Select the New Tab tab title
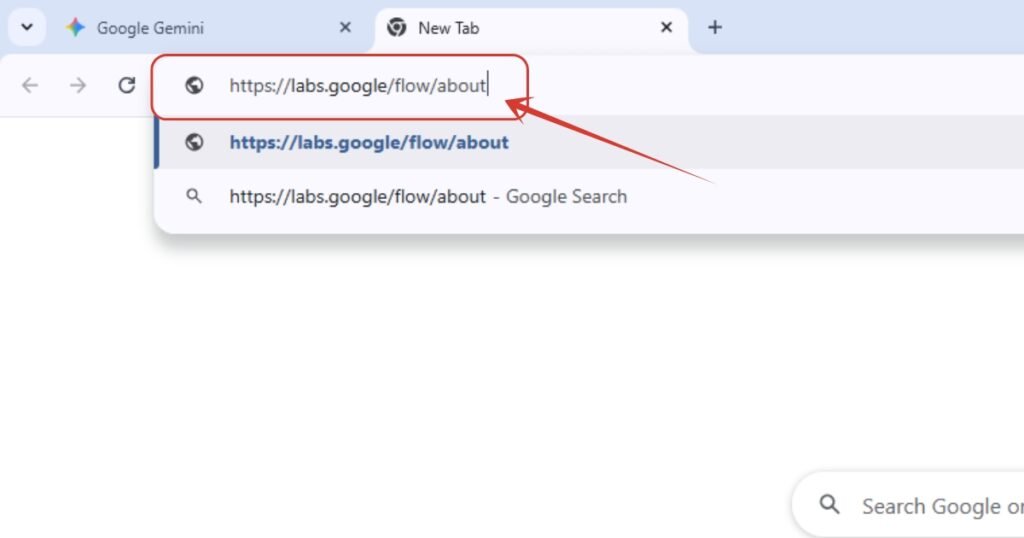 click(448, 28)
